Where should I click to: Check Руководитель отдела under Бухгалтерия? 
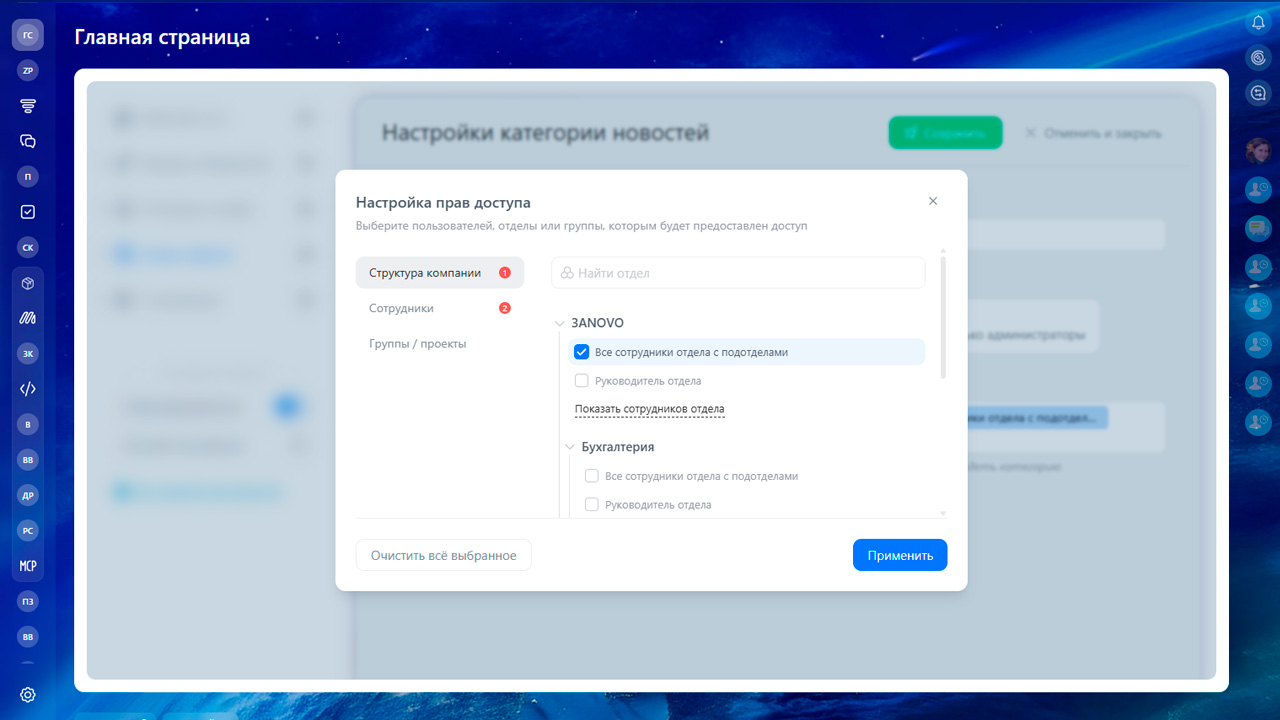coord(592,505)
